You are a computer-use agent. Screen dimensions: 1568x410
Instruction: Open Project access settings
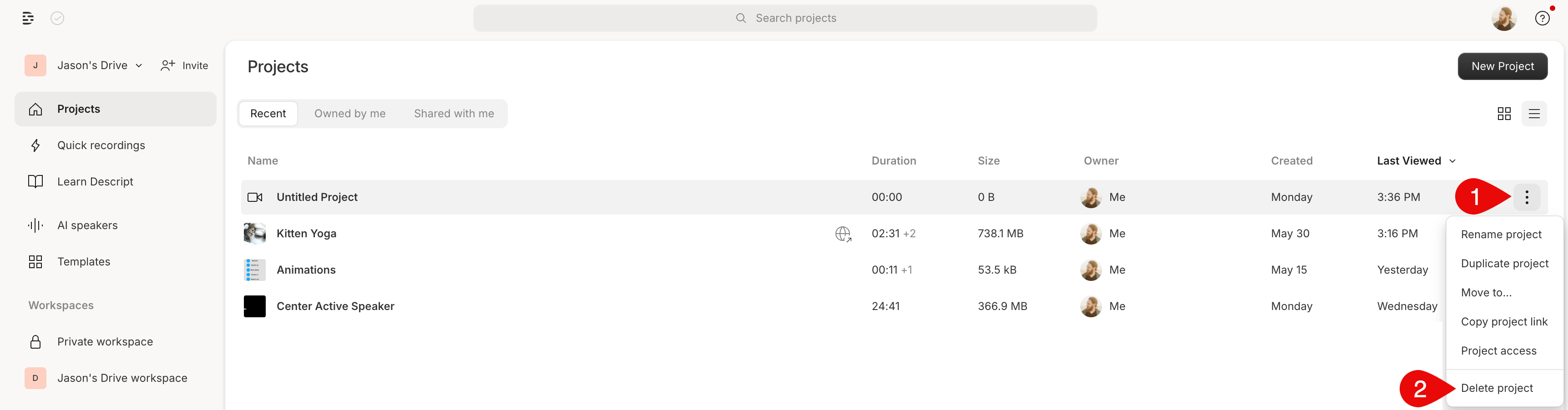[x=1498, y=351]
